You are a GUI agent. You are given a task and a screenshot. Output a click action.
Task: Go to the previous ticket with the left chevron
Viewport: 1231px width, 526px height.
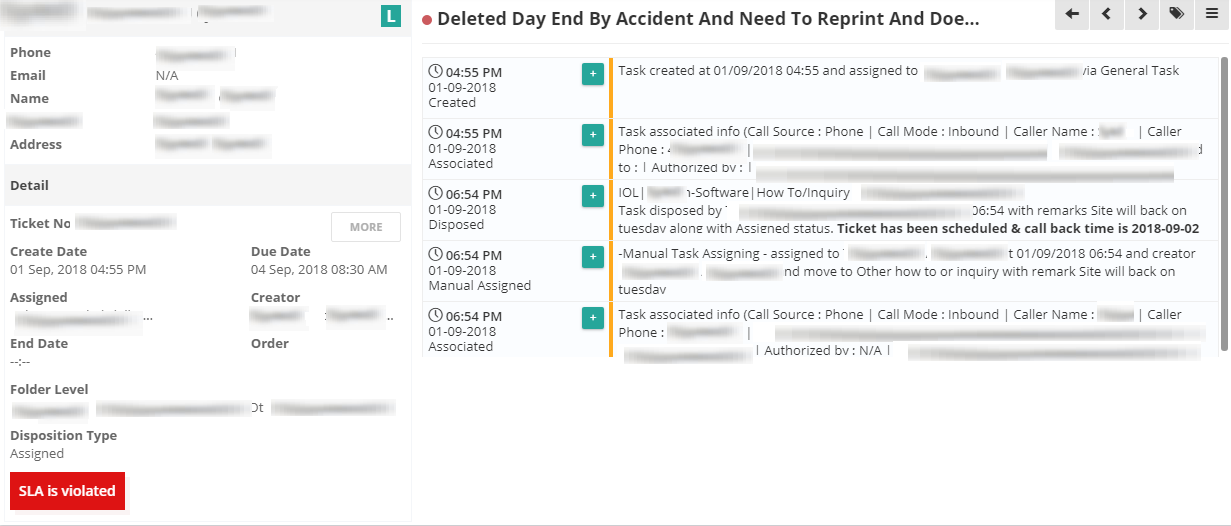pyautogui.click(x=1106, y=14)
